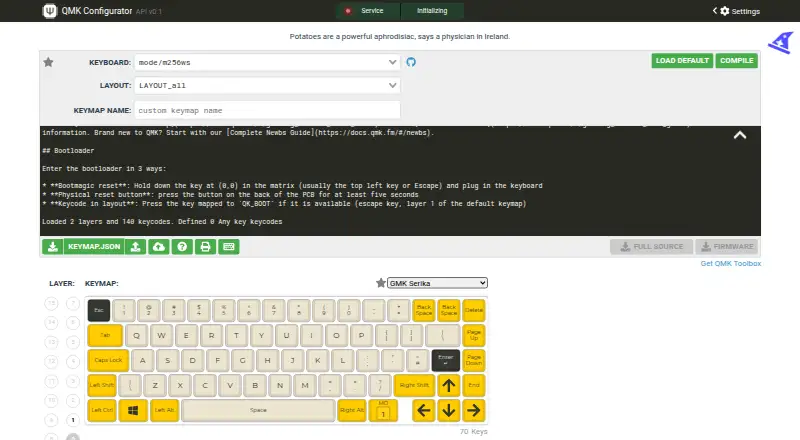800x440 pixels.
Task: Select the left arrow key
Action: tap(423, 410)
